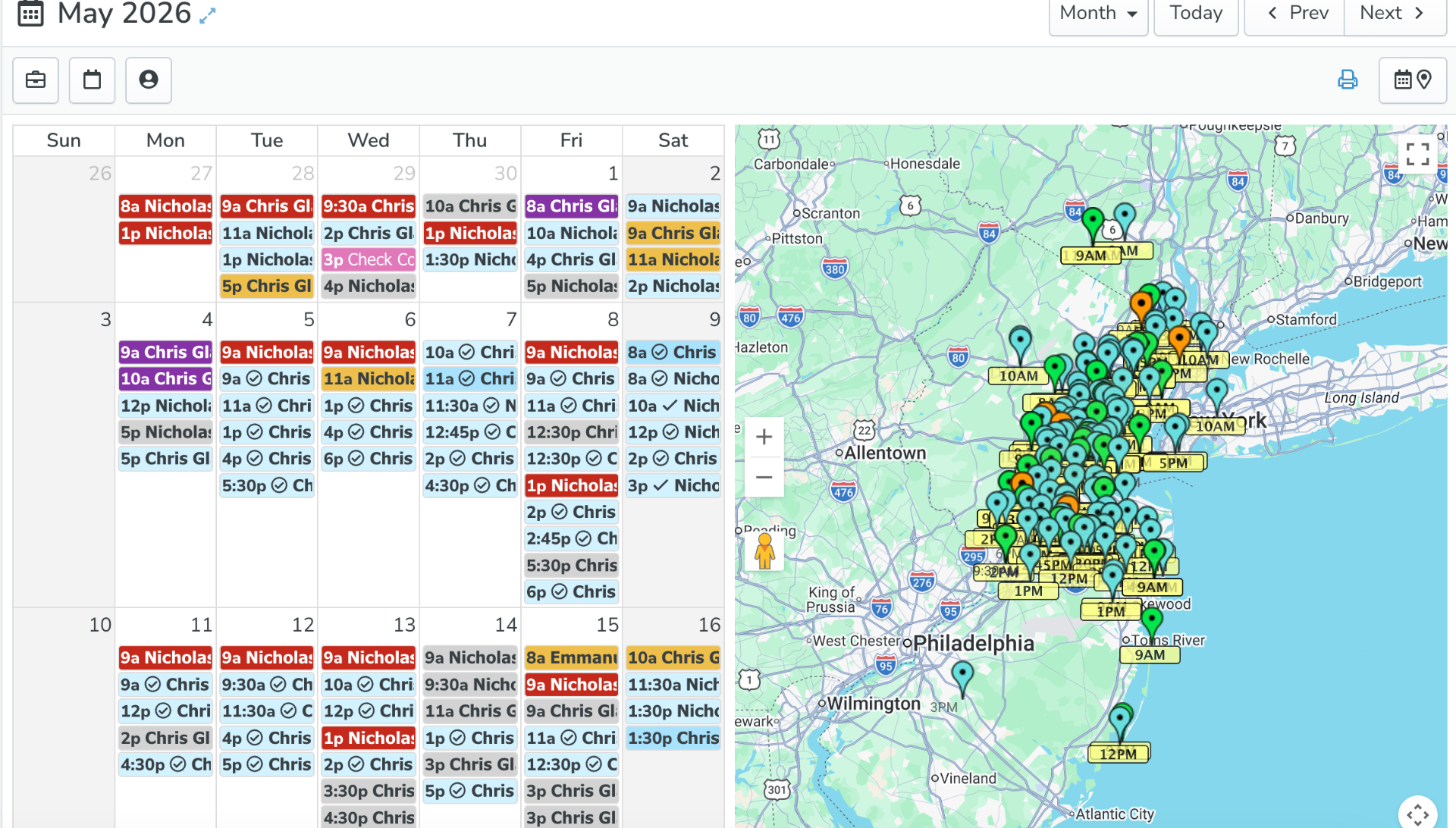The width and height of the screenshot is (1456, 828).
Task: Print the calendar with the printer icon
Action: [x=1348, y=80]
